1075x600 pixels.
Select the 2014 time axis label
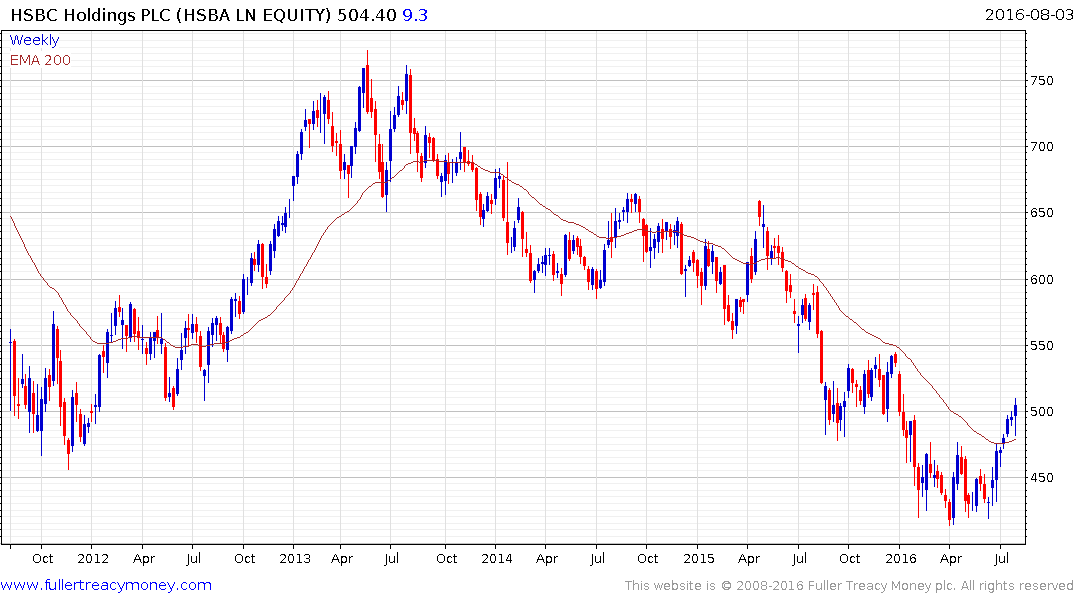pyautogui.click(x=496, y=558)
